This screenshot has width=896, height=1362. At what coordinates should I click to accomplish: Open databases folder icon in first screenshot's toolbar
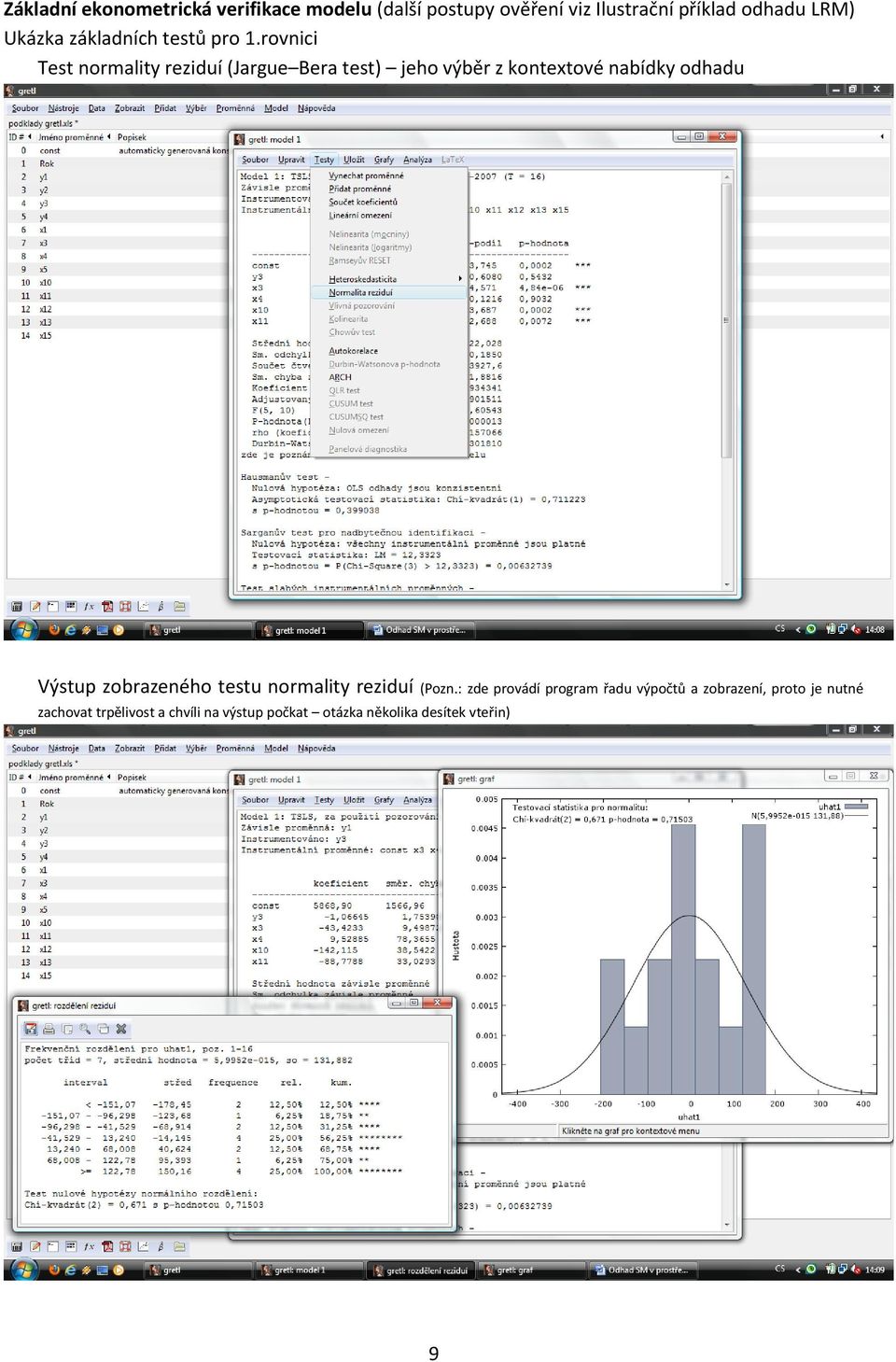(x=180, y=607)
